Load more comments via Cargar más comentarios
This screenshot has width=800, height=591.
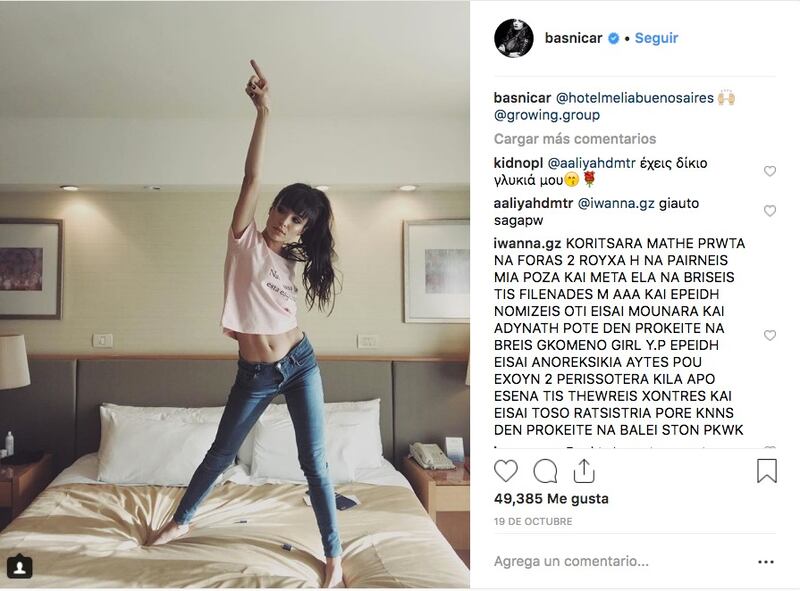click(574, 139)
